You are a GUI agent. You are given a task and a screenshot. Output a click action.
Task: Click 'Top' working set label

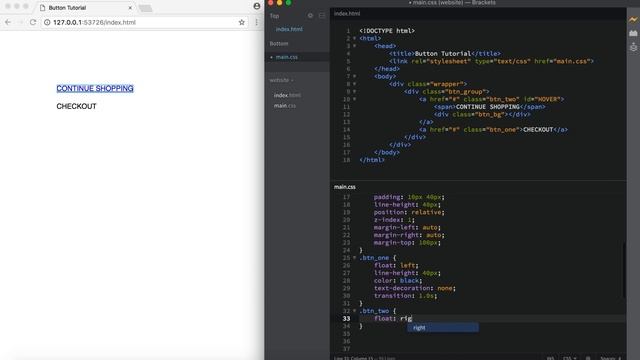pos(274,16)
